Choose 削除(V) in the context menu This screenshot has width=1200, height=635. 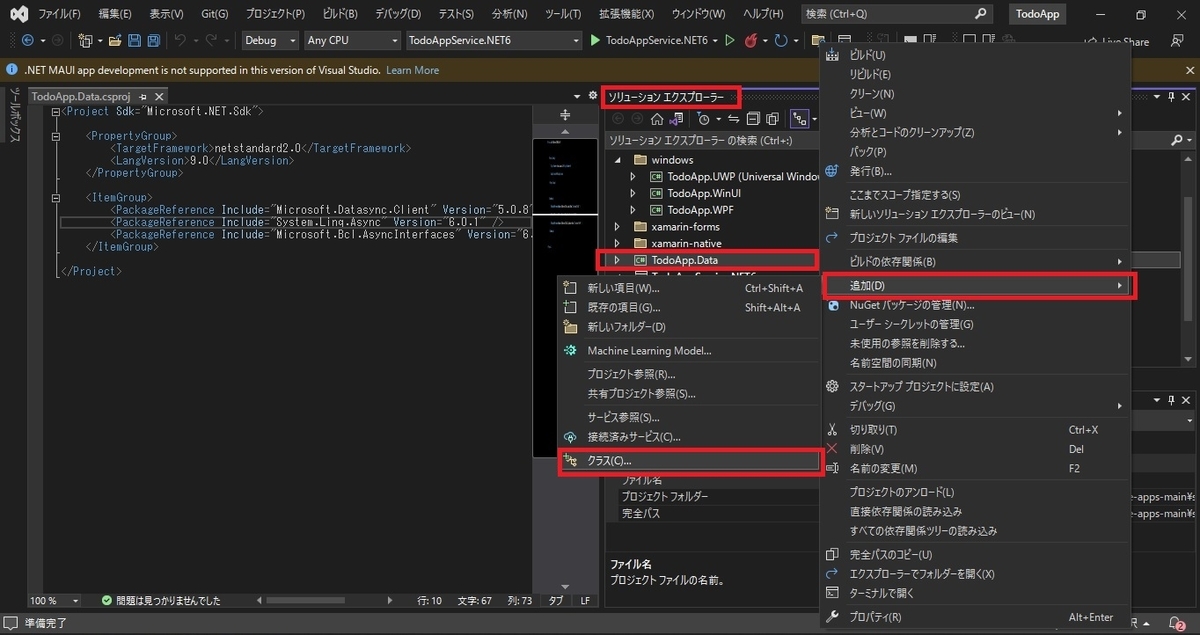[976, 449]
